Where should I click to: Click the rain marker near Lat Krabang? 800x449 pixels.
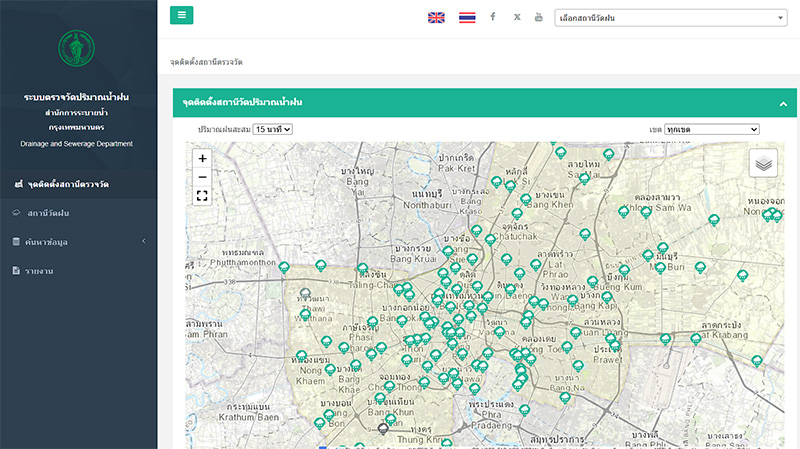click(x=696, y=339)
